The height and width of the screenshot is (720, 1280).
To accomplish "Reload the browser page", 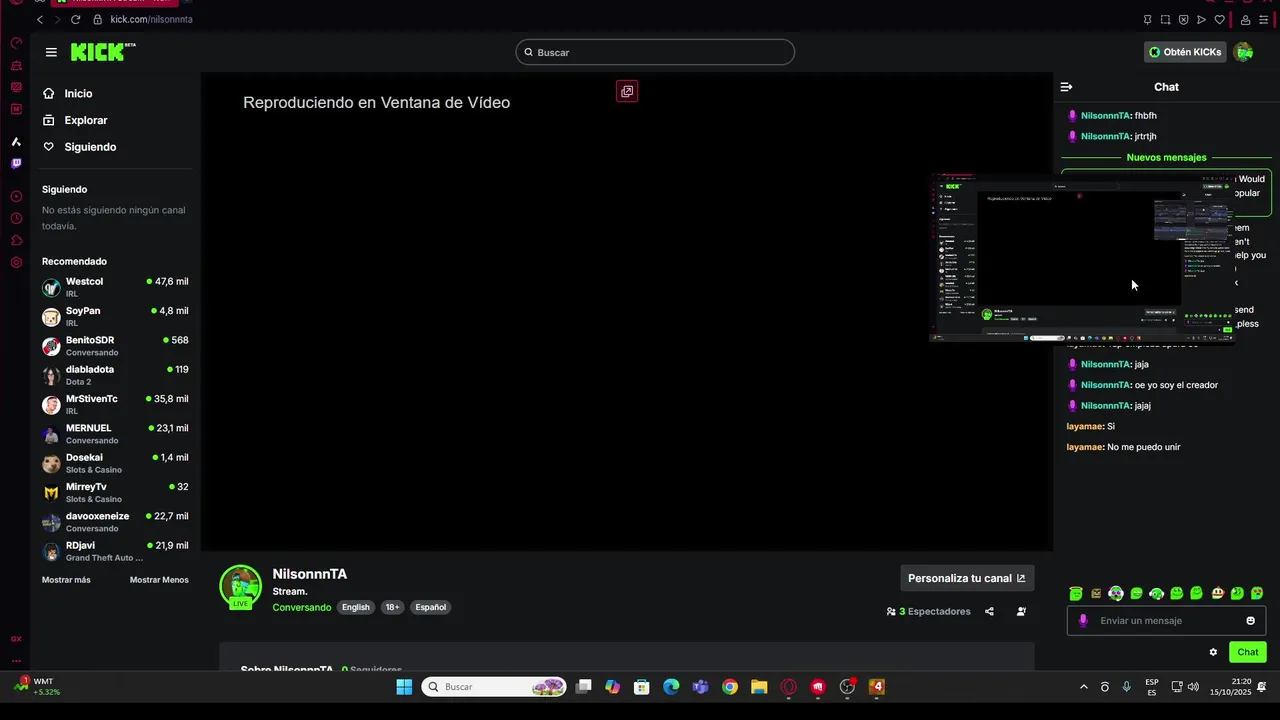I will click(x=75, y=19).
